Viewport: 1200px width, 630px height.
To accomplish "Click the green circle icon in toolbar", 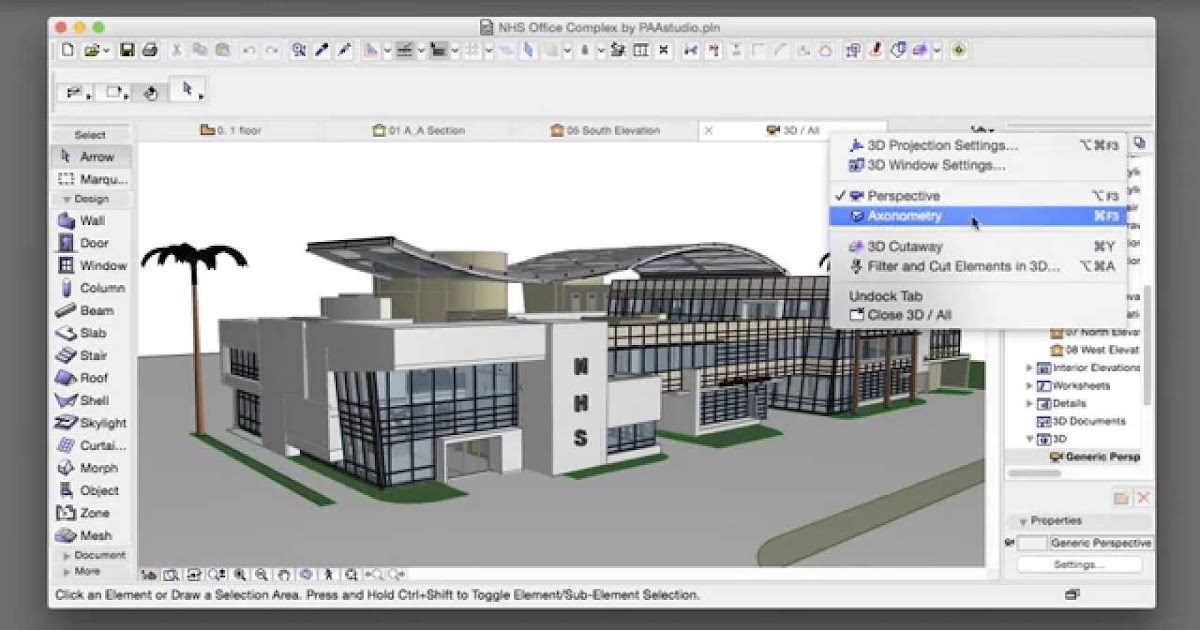I will tap(959, 50).
